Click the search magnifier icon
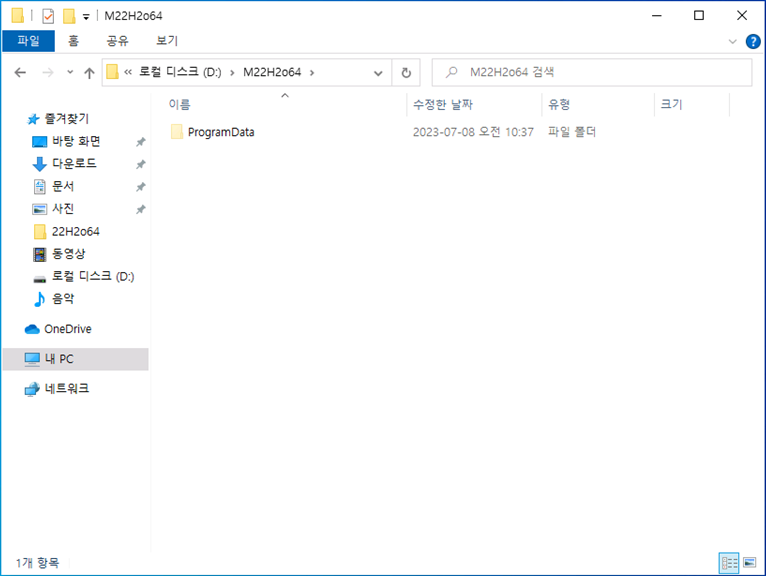 point(451,72)
